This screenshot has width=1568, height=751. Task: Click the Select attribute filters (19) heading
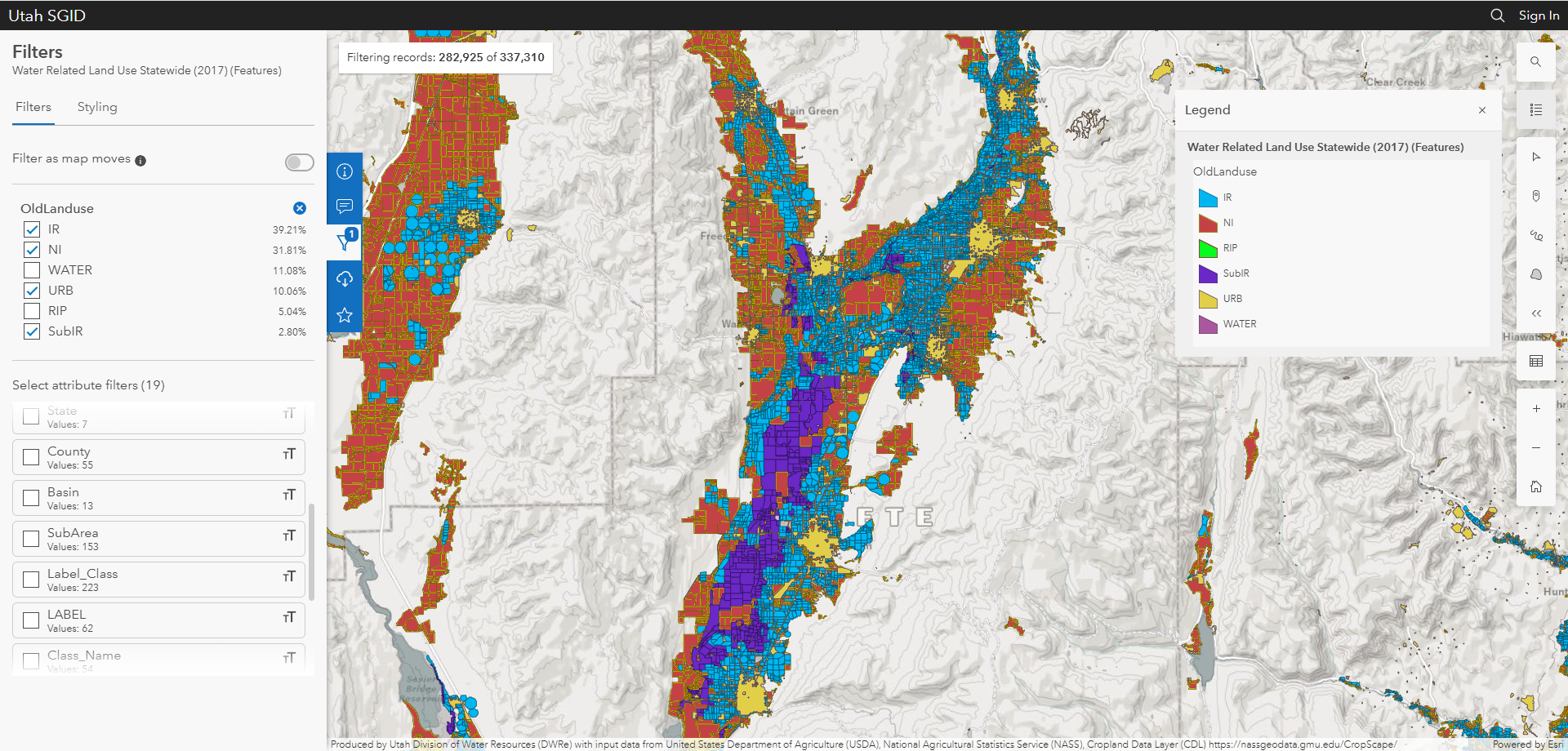tap(88, 385)
